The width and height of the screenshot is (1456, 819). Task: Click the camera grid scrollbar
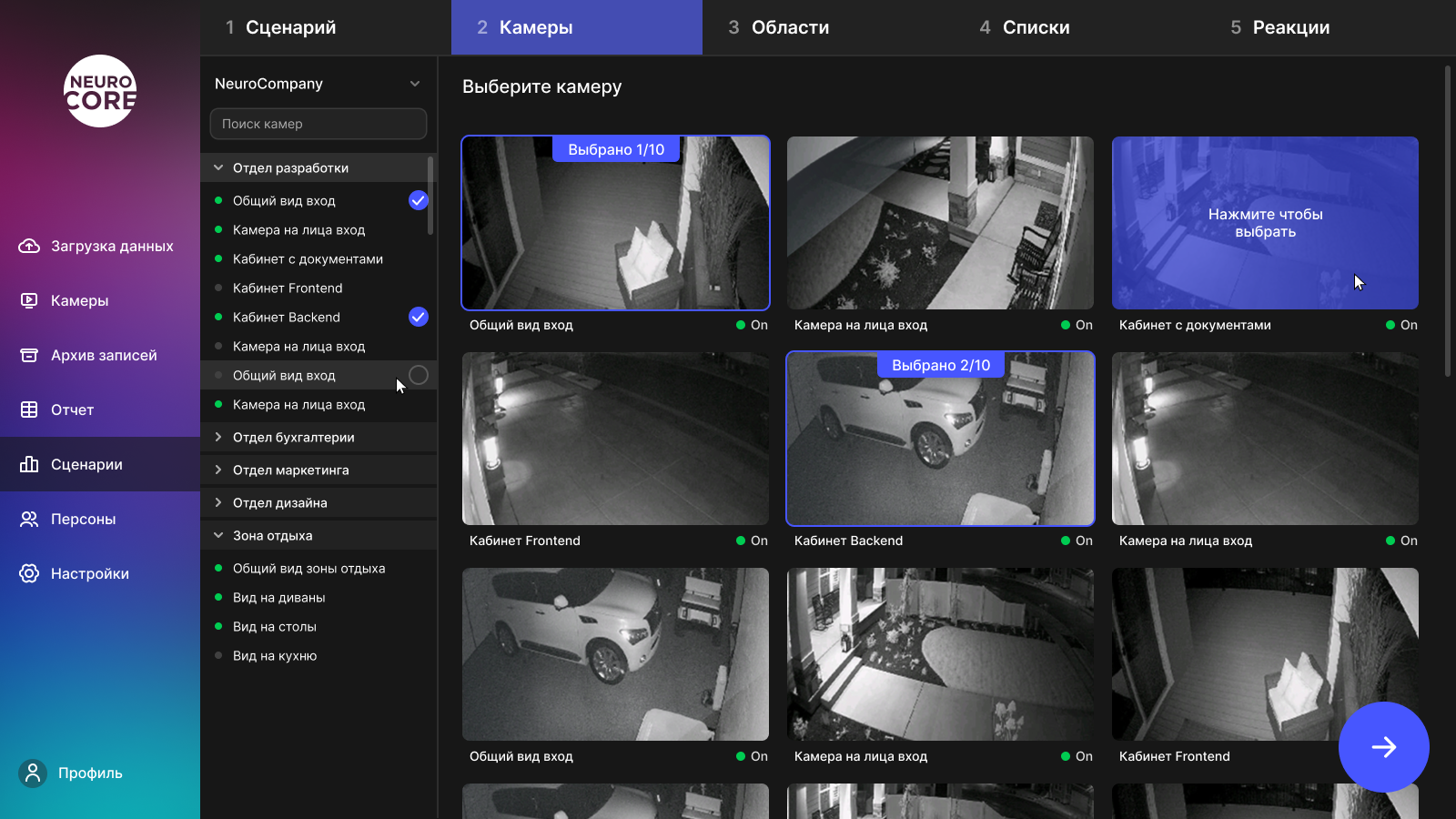[1448, 220]
